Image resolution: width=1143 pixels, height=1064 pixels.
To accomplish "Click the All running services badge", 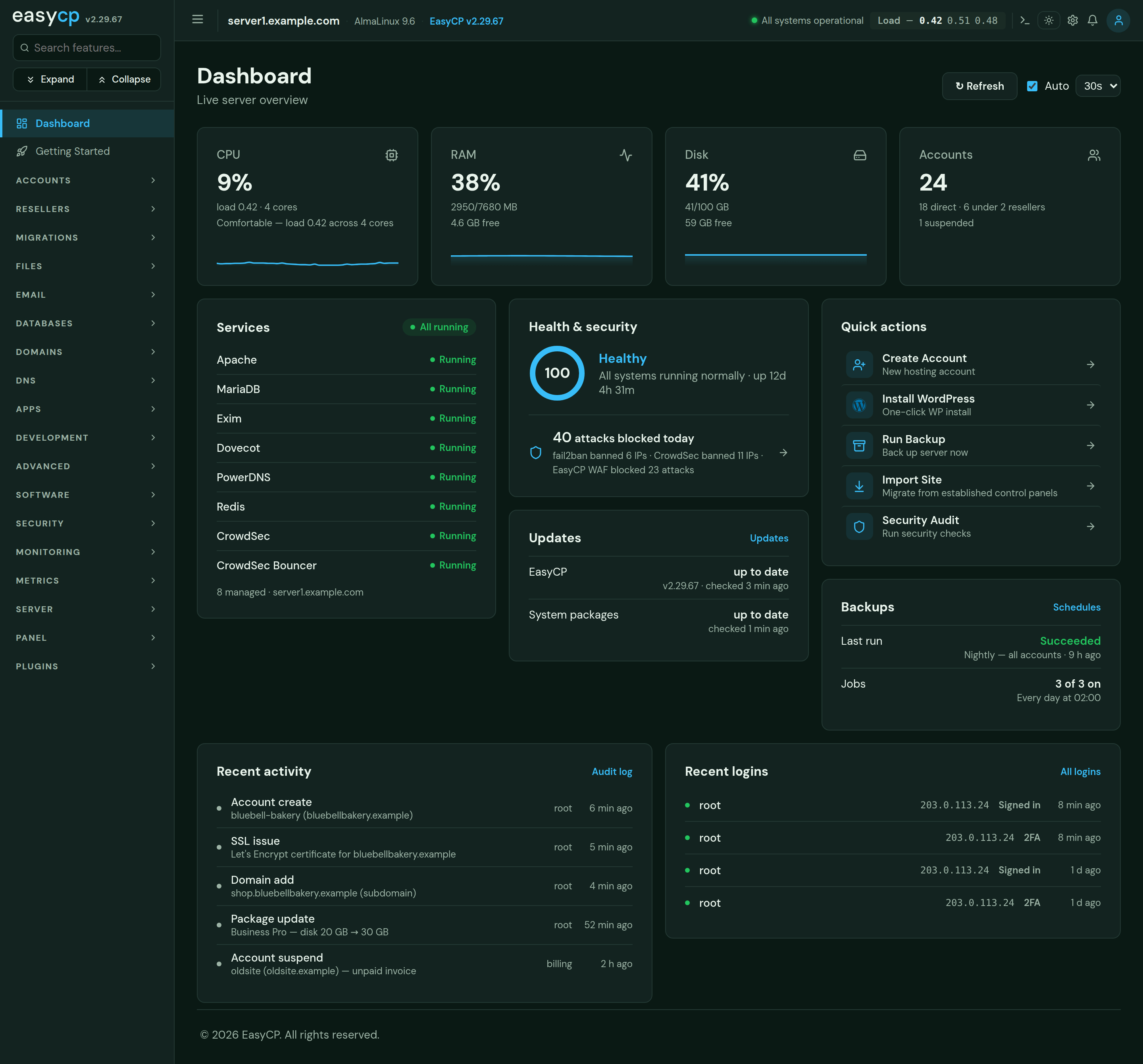I will (439, 327).
